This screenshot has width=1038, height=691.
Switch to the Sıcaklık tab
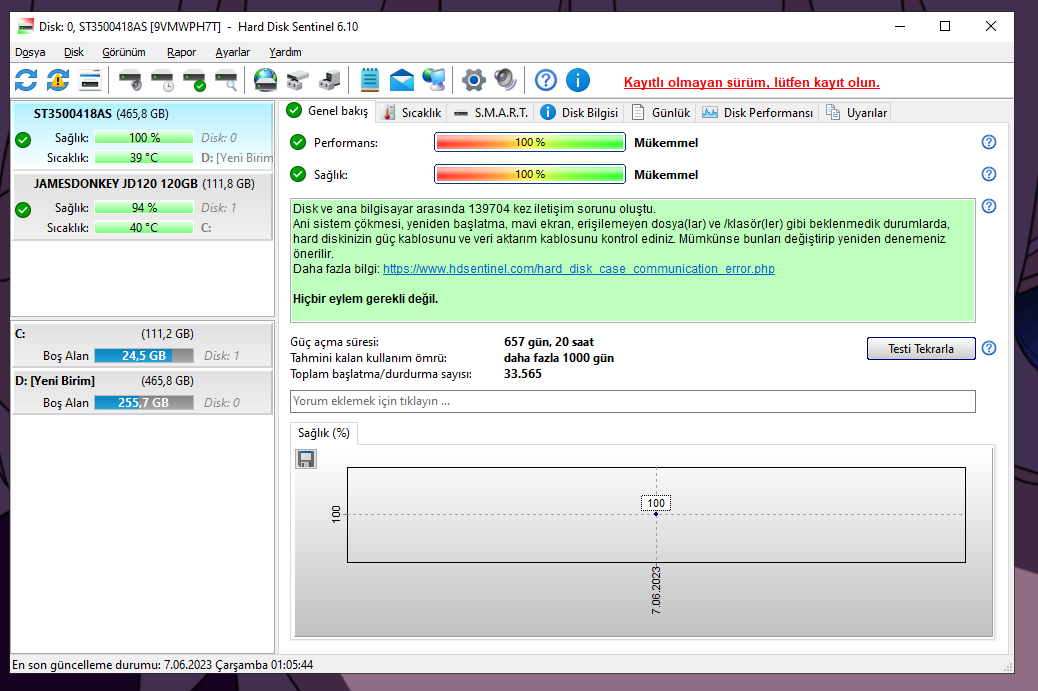[x=412, y=113]
